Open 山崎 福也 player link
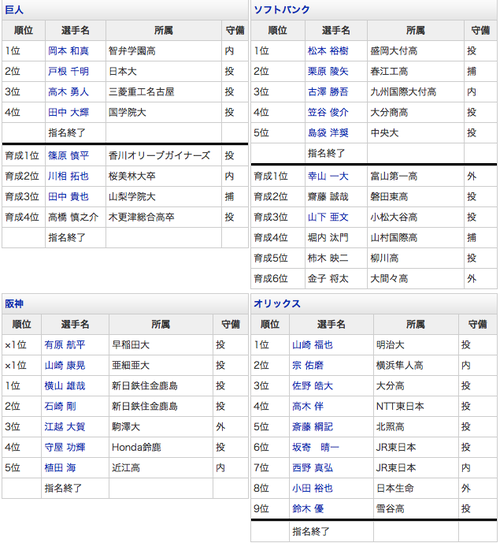 pos(312,345)
